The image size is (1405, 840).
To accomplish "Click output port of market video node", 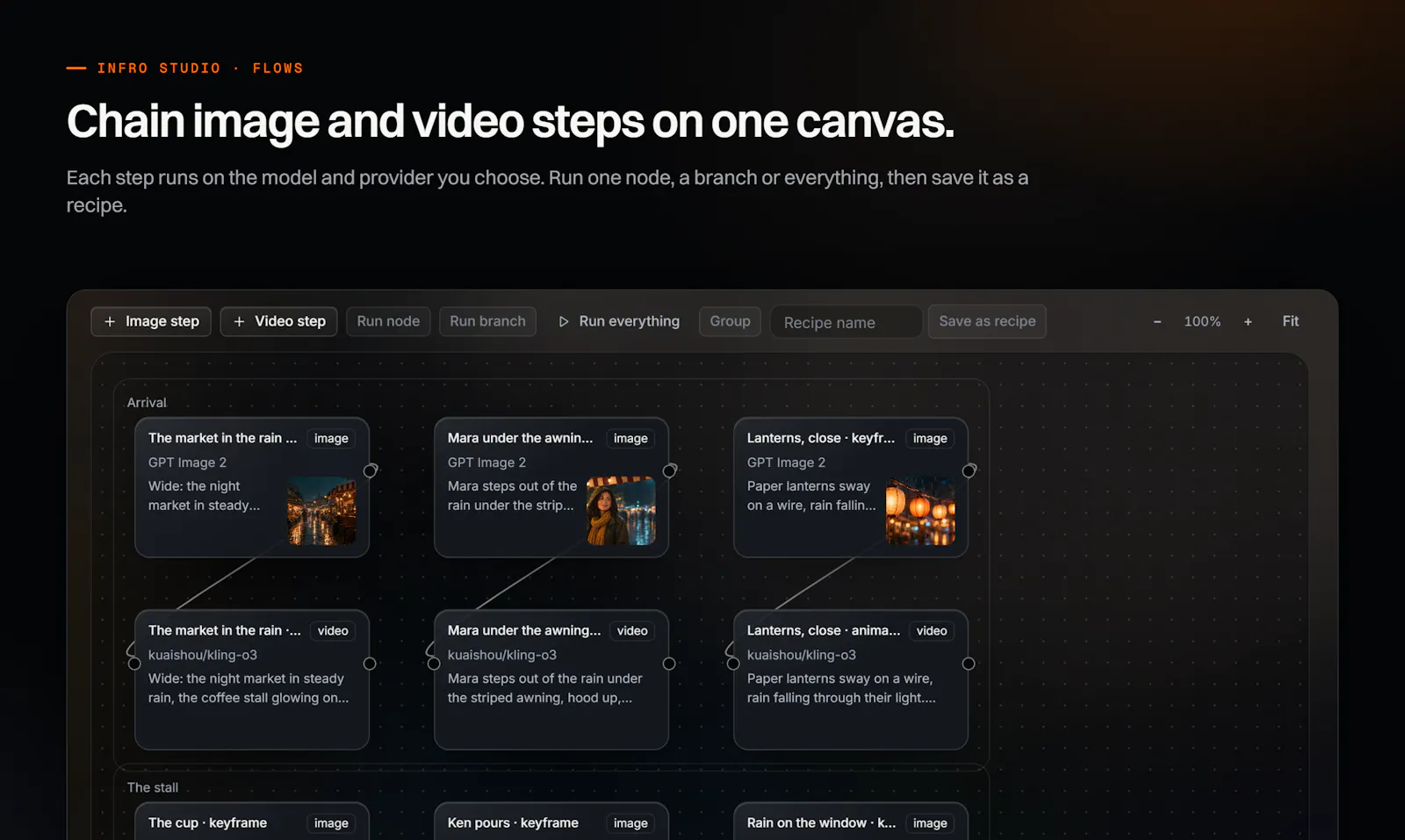I will coord(370,664).
